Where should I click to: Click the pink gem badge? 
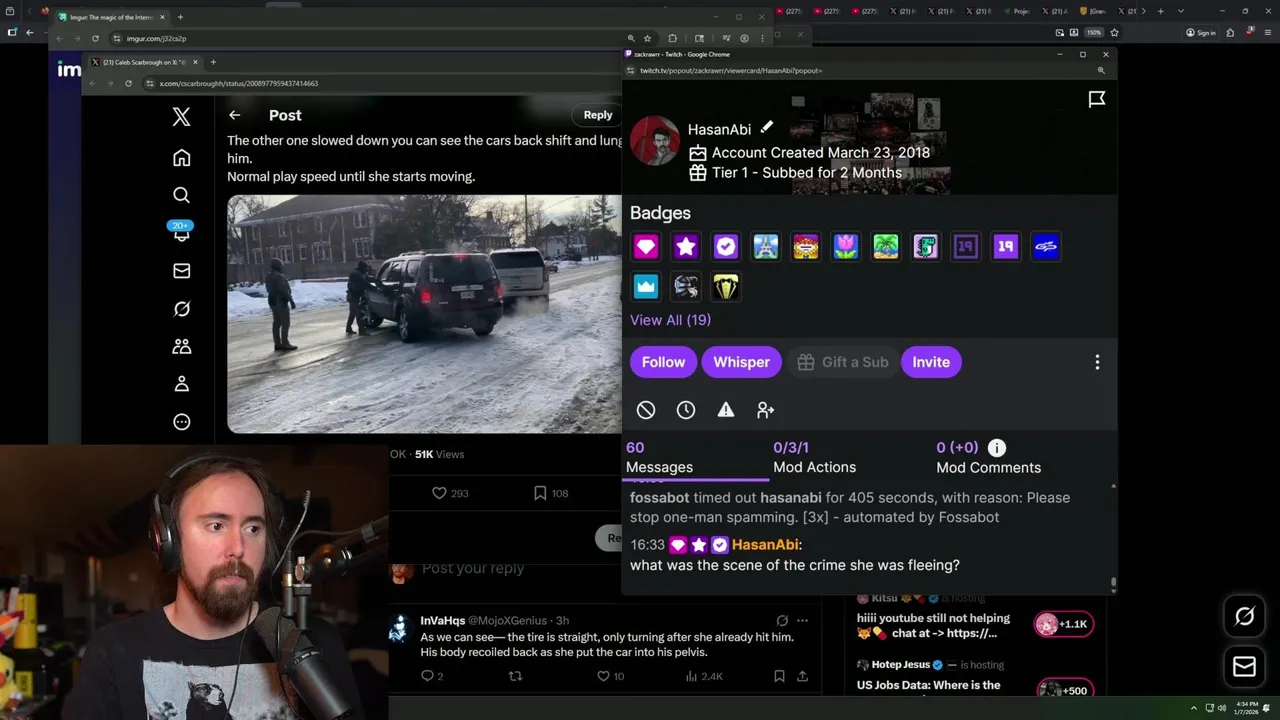(x=646, y=247)
